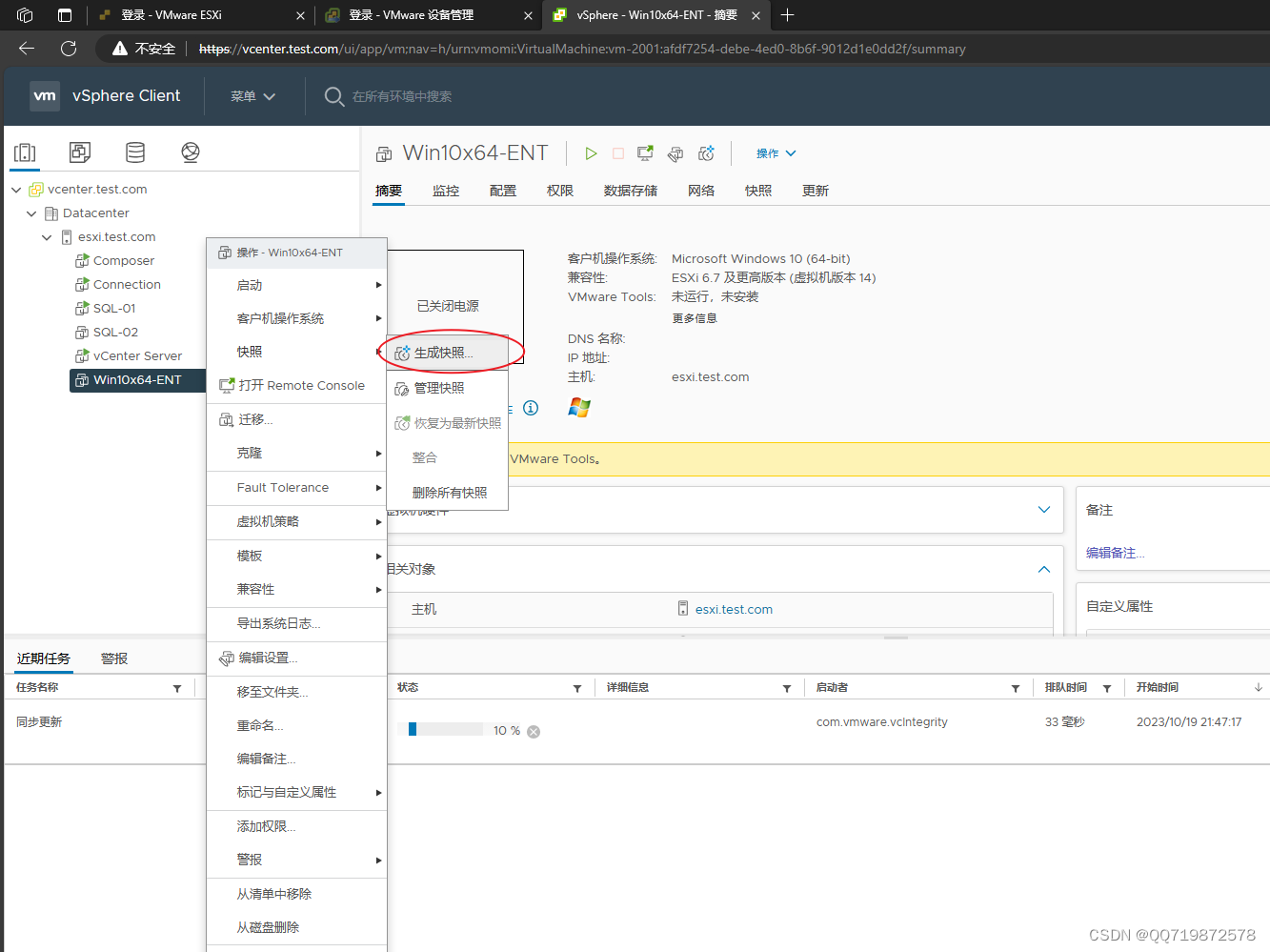Choose 从磁盘删除 in context menu
This screenshot has width=1270, height=952.
296,928
